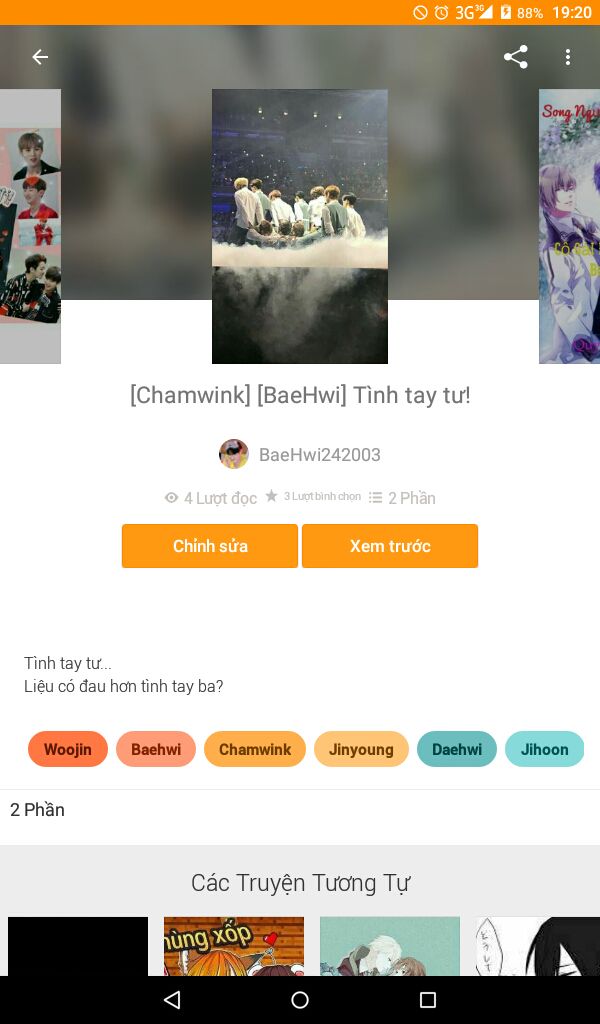Click the Xem trước button
The width and height of the screenshot is (600, 1024).
[x=390, y=546]
